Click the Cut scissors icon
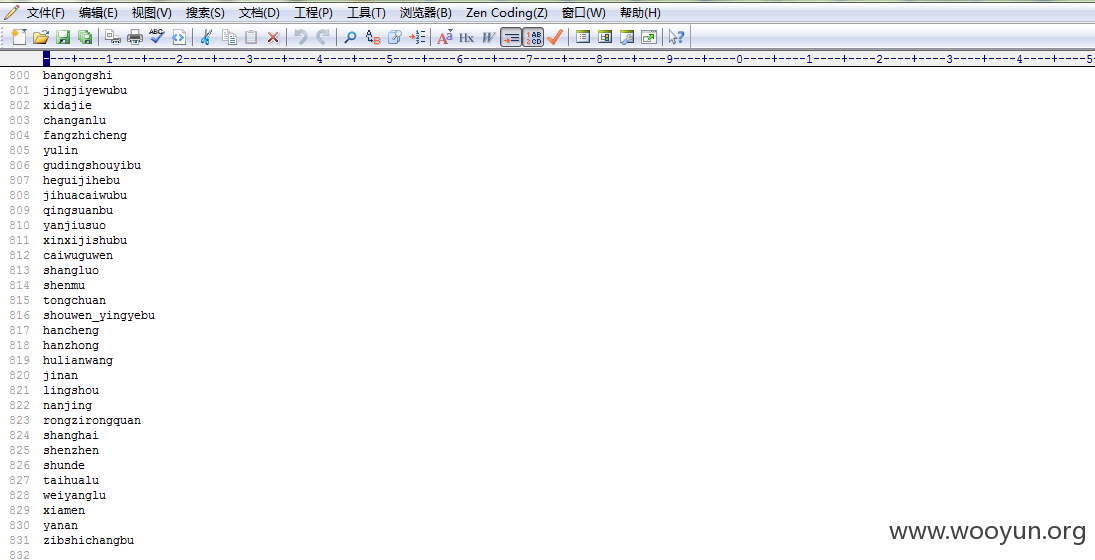This screenshot has width=1095, height=560. pyautogui.click(x=206, y=37)
